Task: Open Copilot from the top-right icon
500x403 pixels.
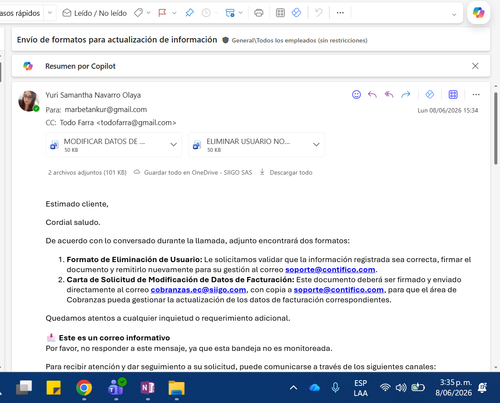Action: pyautogui.click(x=479, y=13)
